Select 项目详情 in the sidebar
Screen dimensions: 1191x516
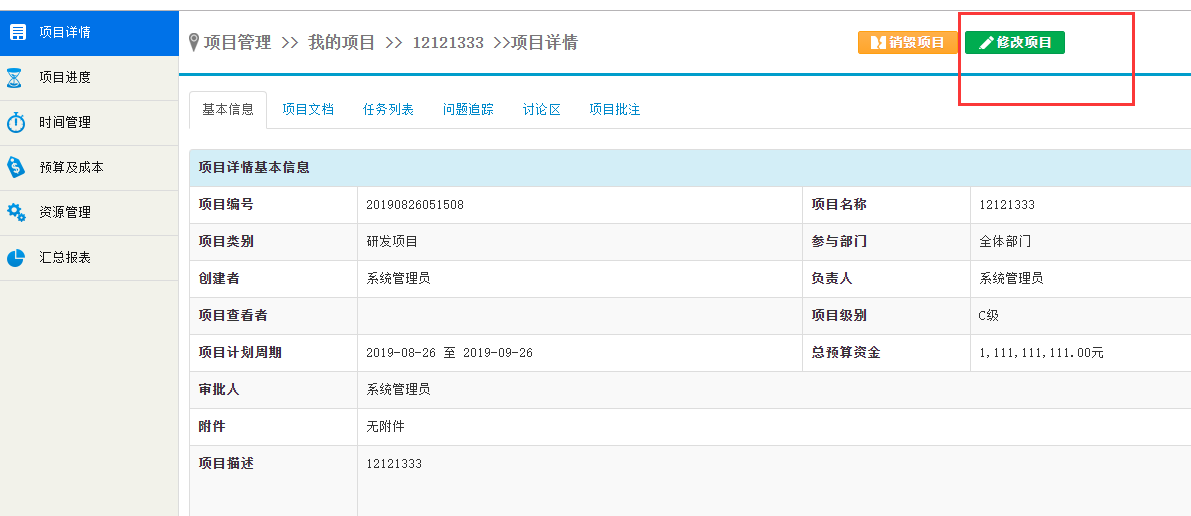coord(89,33)
